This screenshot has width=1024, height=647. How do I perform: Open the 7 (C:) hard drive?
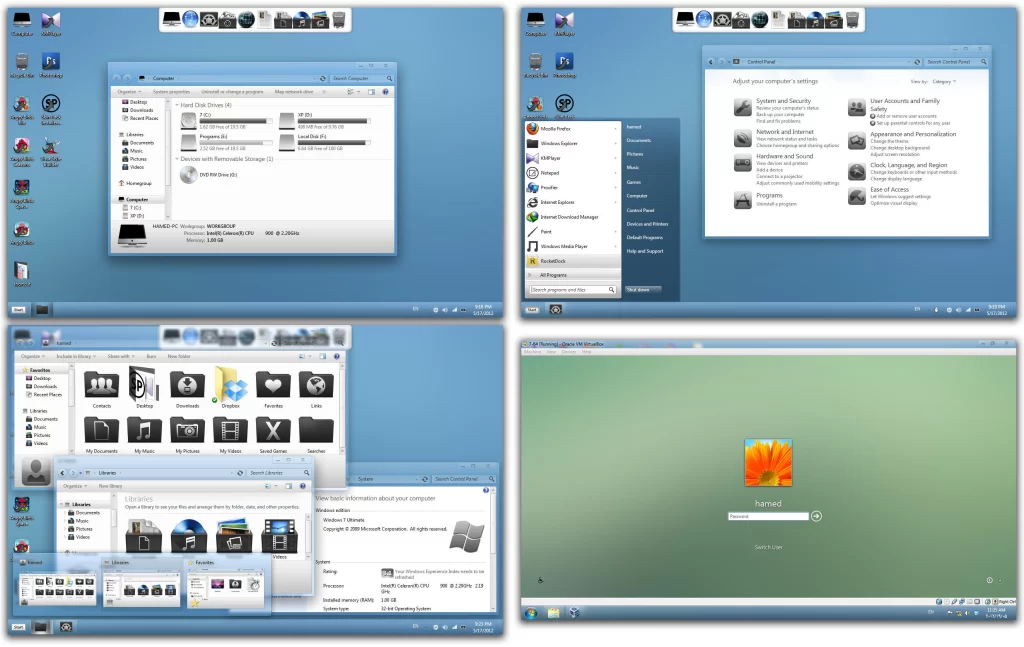(x=189, y=121)
